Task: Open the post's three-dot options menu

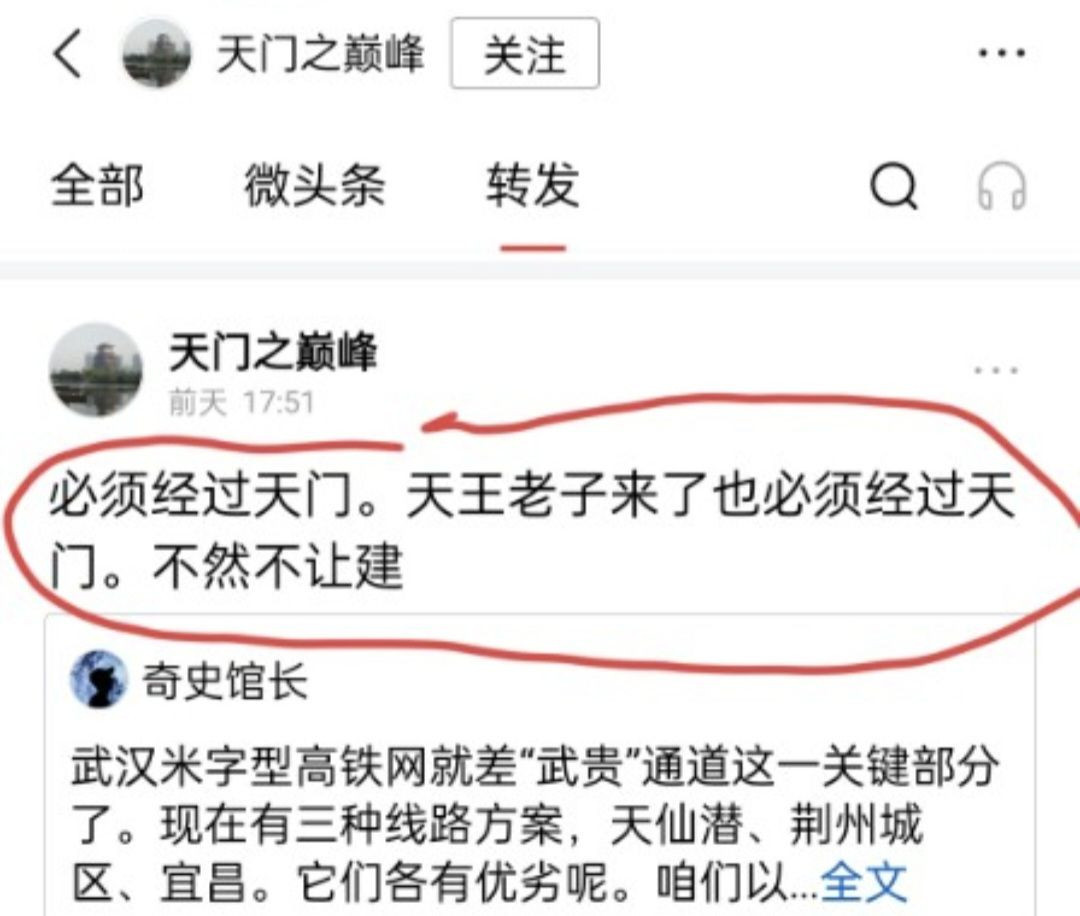Action: 996,371
